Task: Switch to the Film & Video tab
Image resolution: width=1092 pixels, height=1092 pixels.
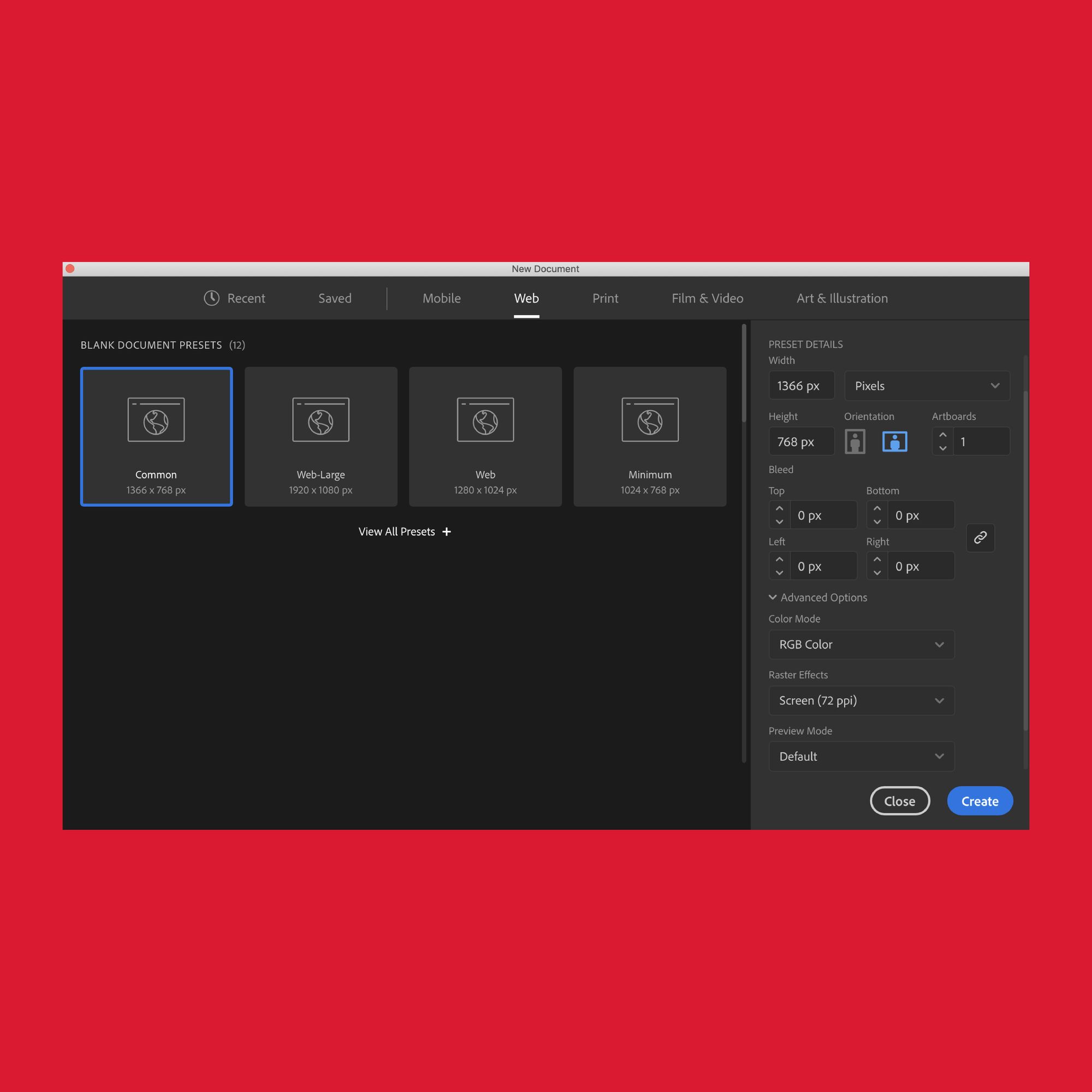Action: click(708, 298)
